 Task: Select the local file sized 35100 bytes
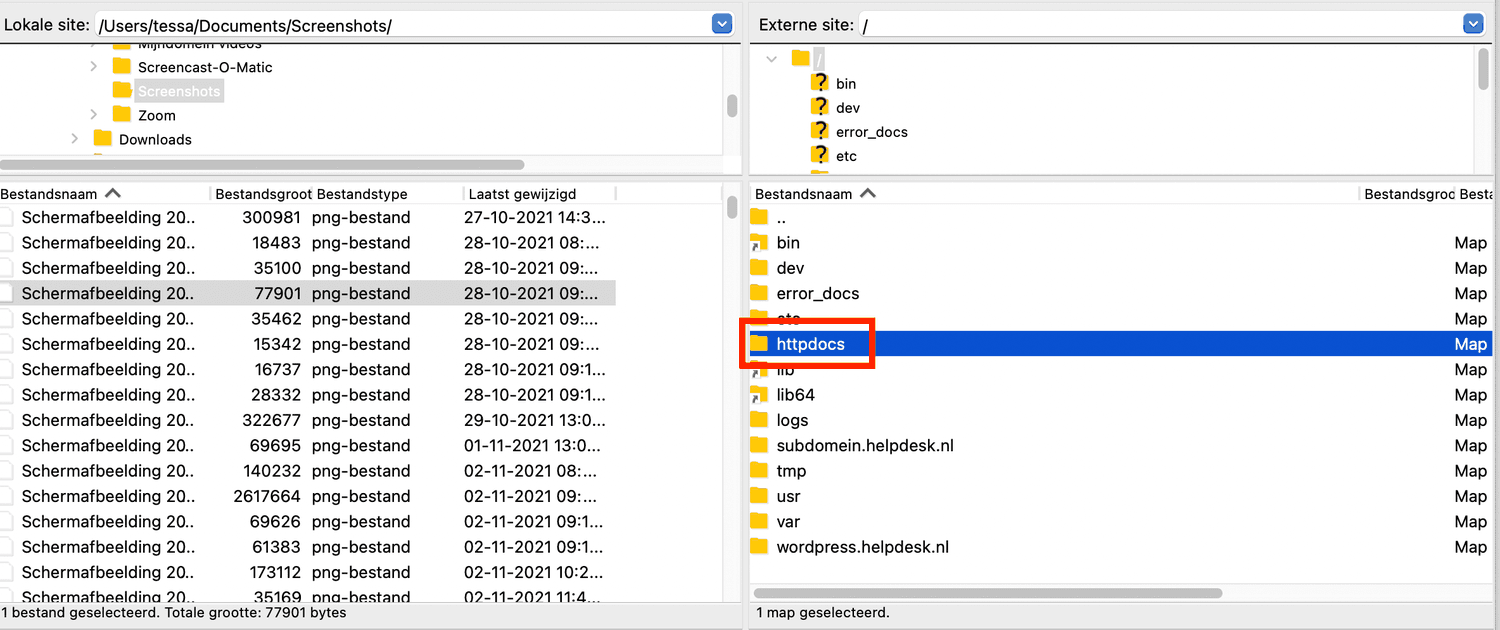[x=308, y=268]
